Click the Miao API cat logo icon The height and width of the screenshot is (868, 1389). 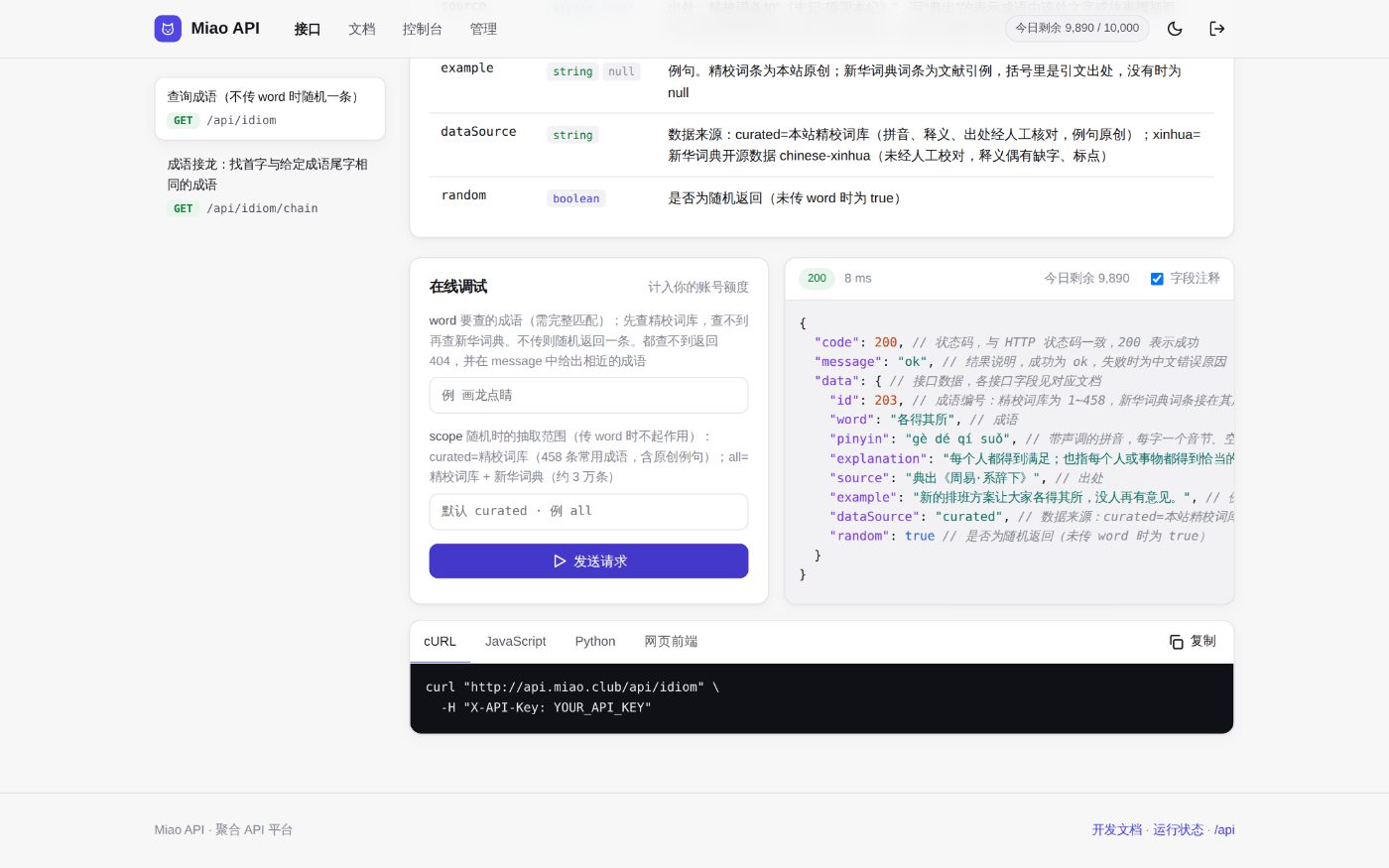(168, 29)
